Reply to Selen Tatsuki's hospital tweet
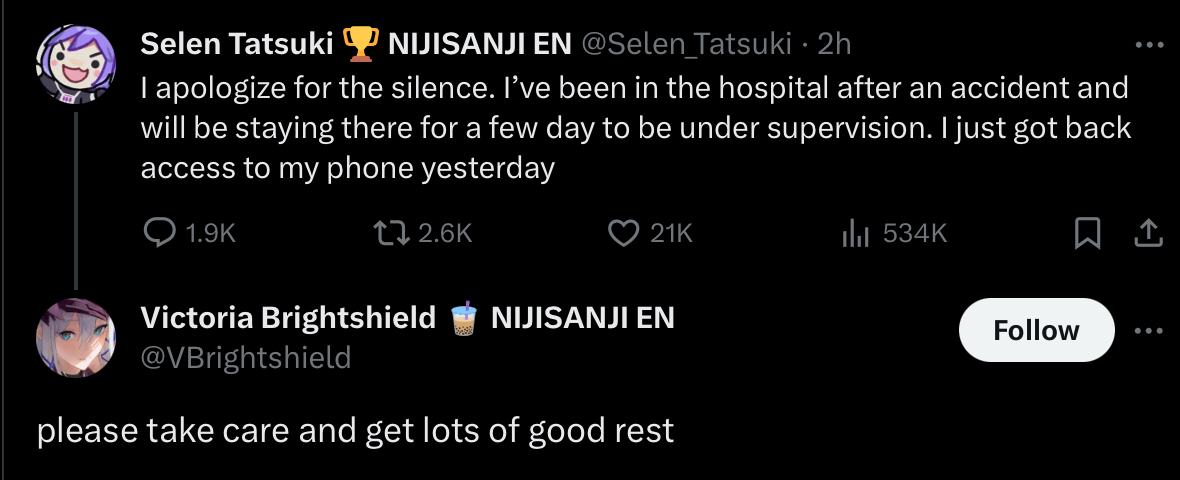This screenshot has height=480, width=1180. point(161,233)
